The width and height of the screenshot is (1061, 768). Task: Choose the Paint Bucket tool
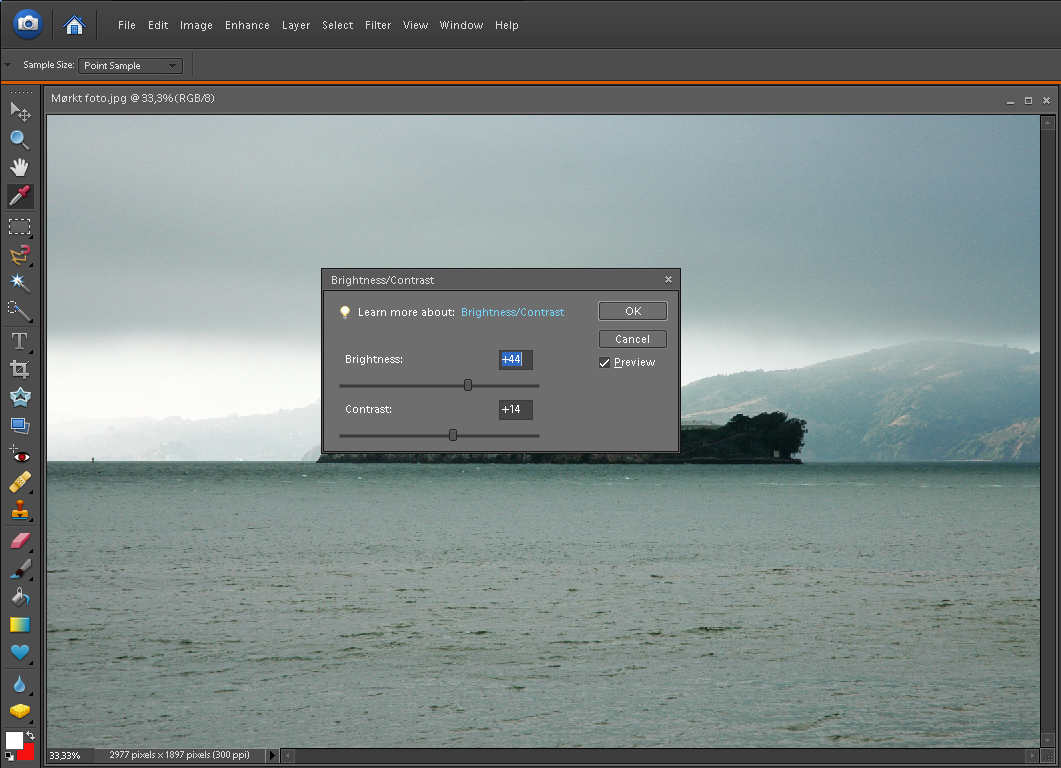pyautogui.click(x=19, y=597)
